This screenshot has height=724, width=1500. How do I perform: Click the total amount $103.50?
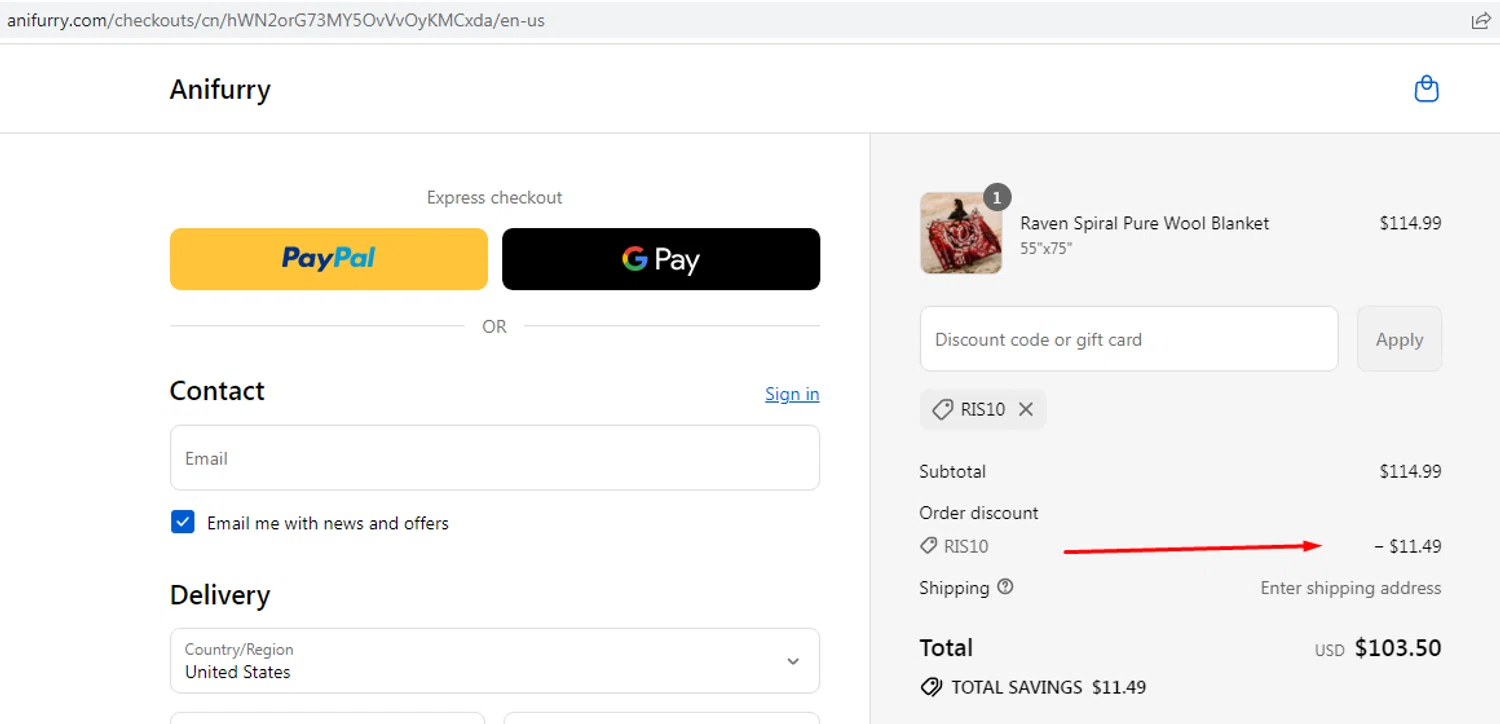pyautogui.click(x=1398, y=648)
